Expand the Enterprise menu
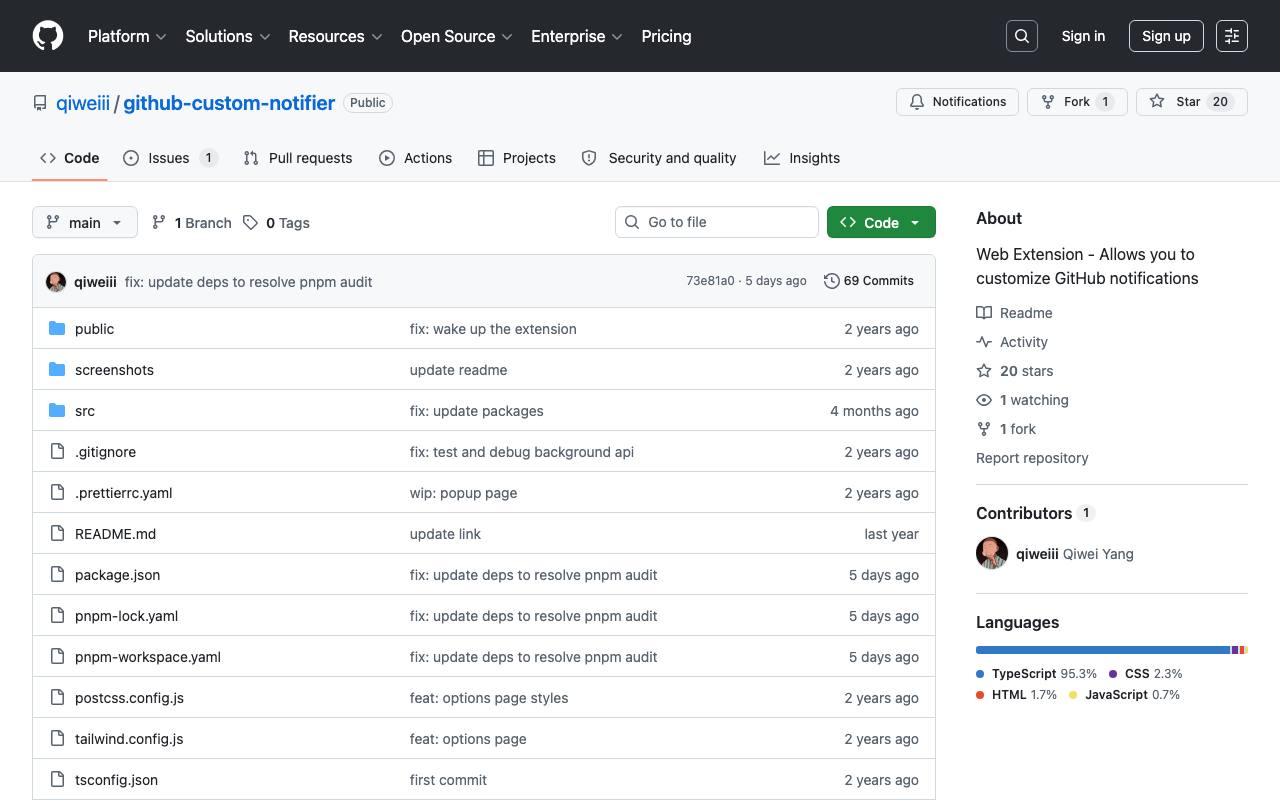 (577, 36)
